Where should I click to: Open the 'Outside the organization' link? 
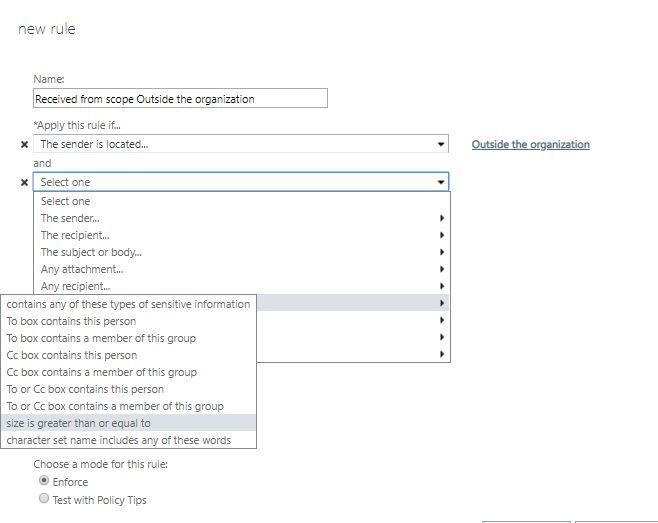point(530,144)
